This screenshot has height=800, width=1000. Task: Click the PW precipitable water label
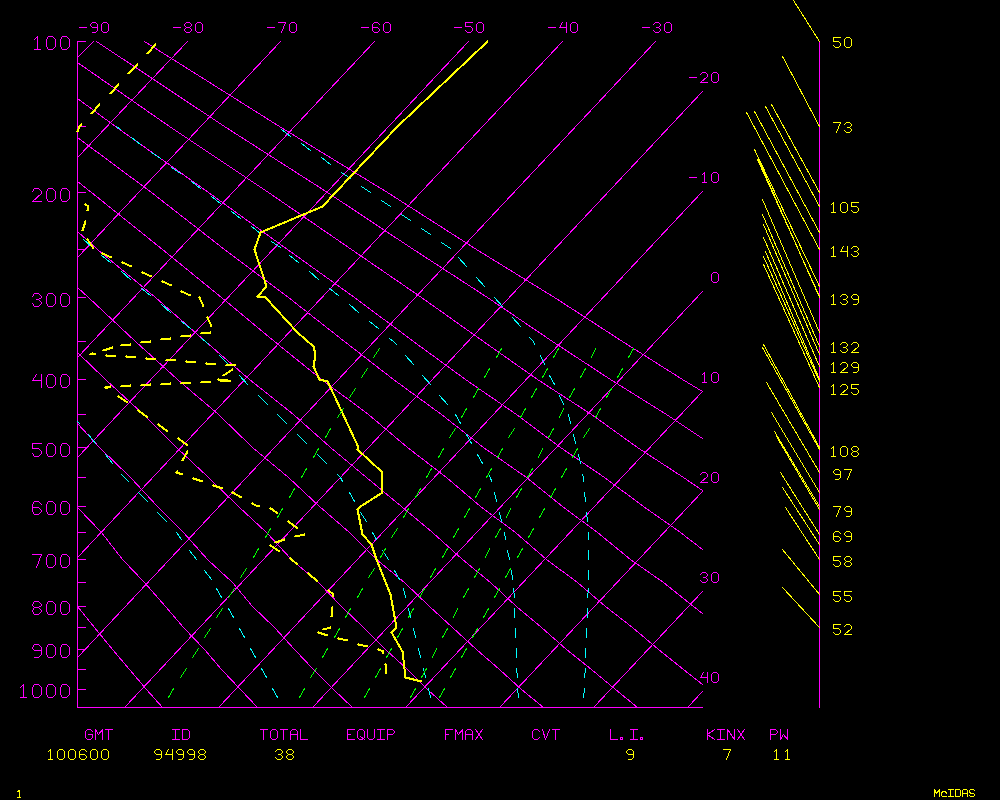(x=778, y=735)
